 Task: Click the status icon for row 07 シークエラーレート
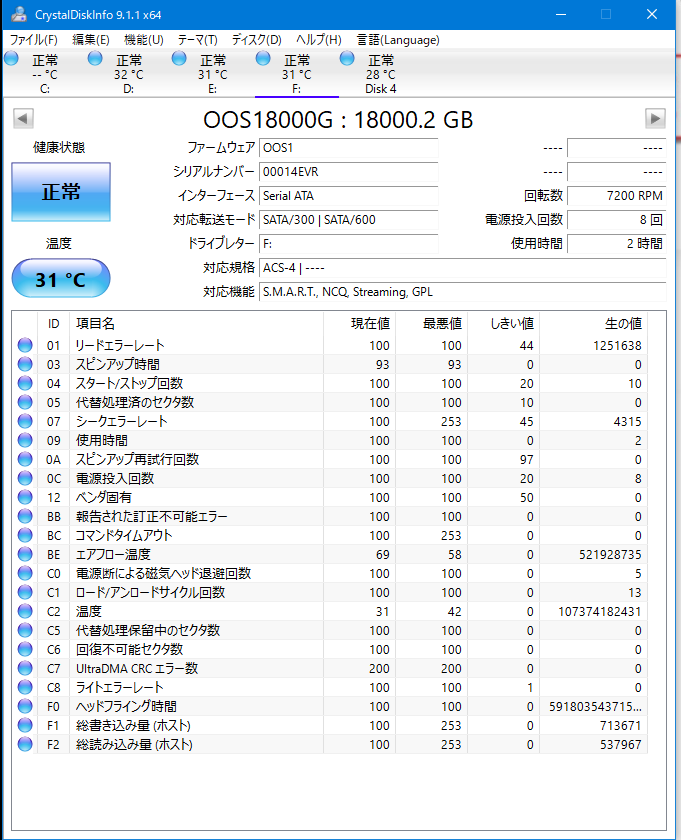click(x=25, y=421)
